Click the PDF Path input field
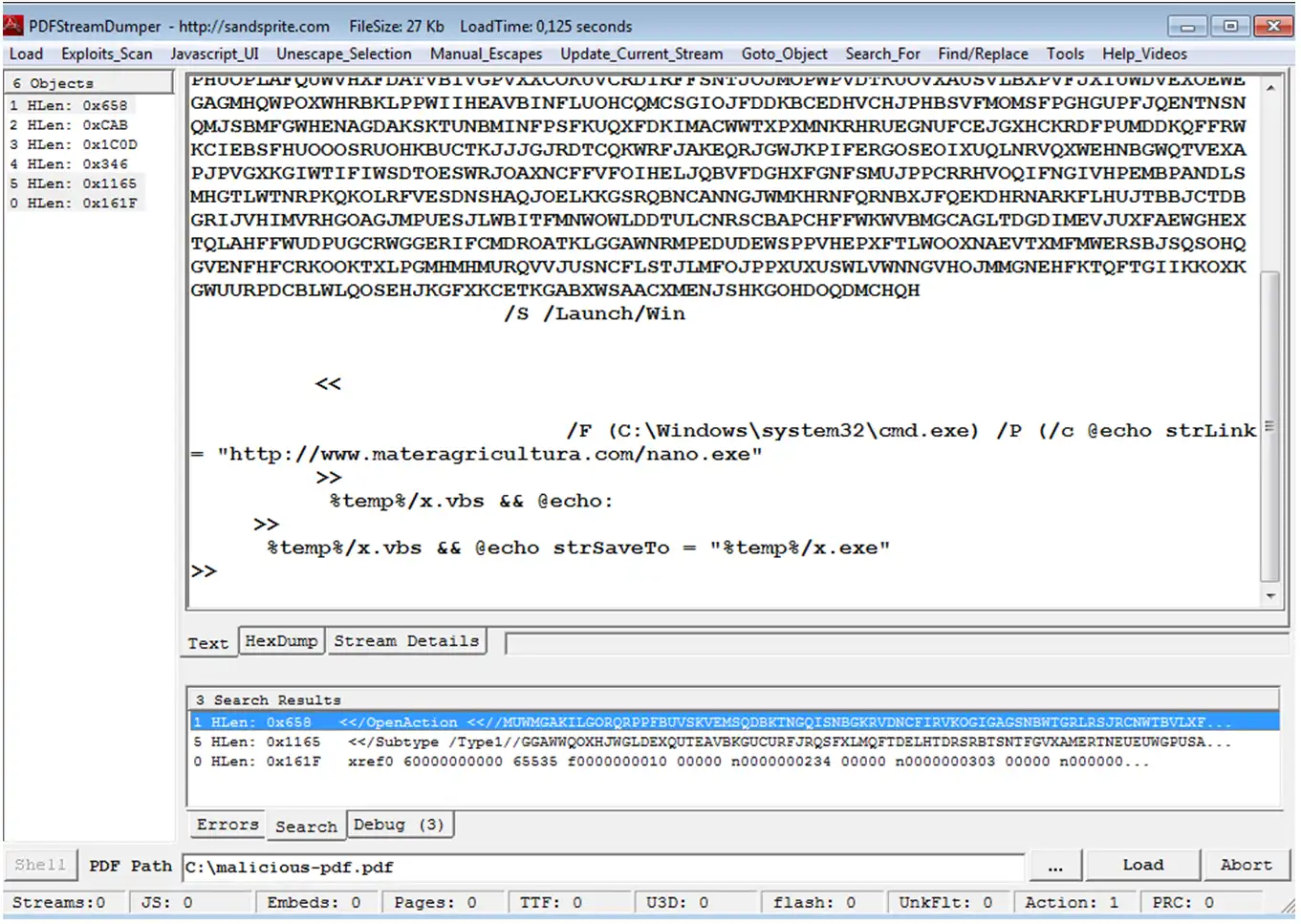The width and height of the screenshot is (1301, 924). 602,867
